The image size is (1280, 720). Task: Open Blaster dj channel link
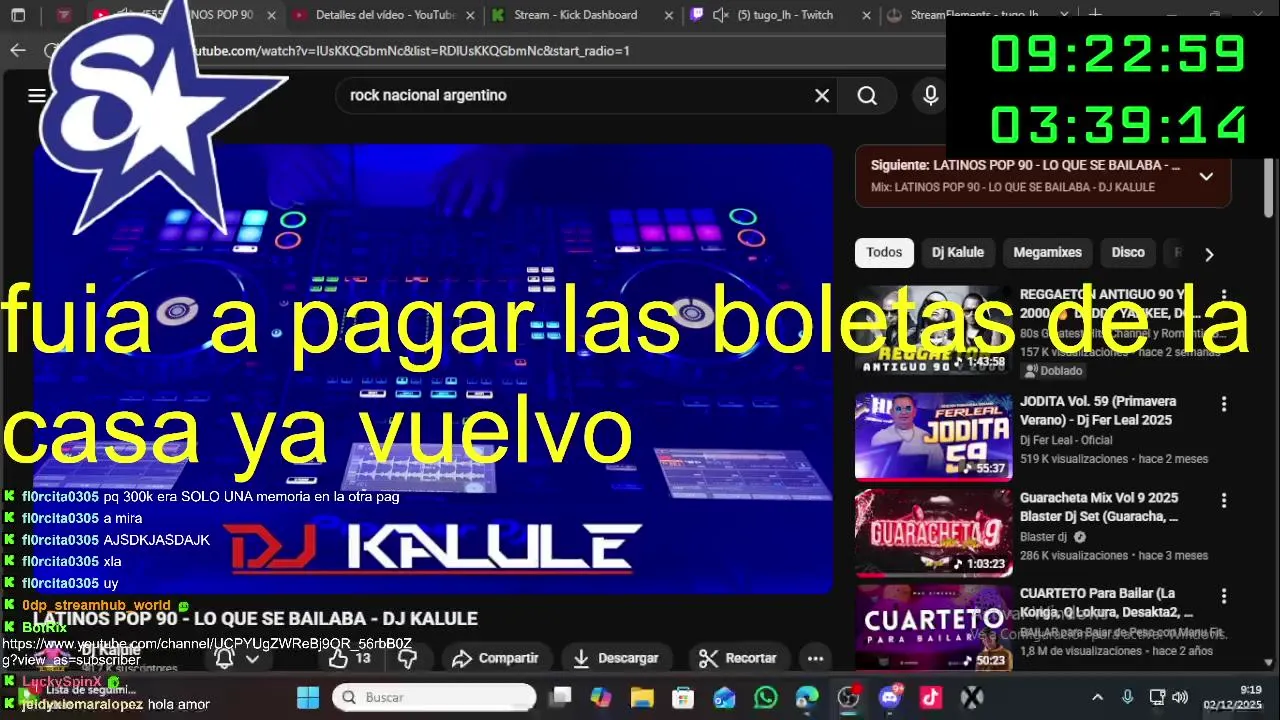tap(1043, 537)
